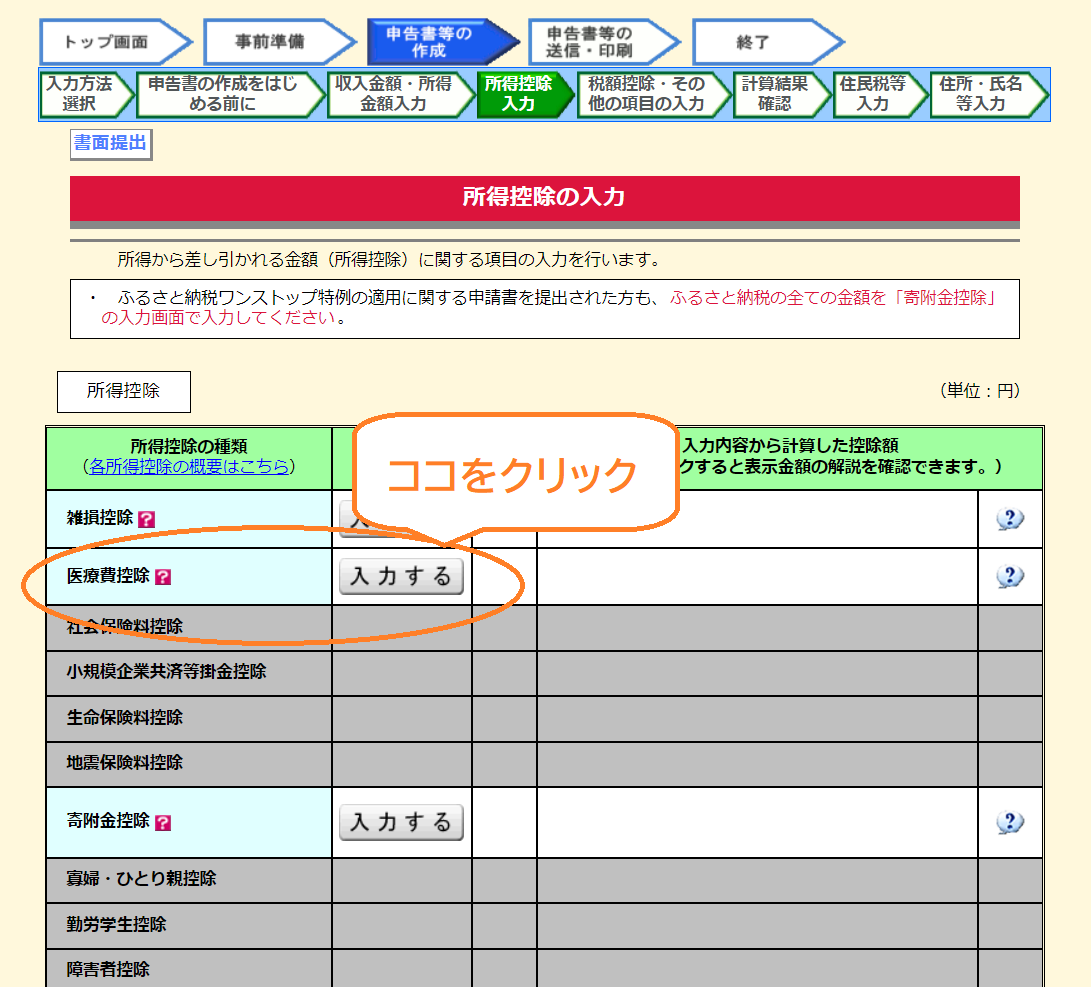Open the help balloon in the 雑損控除 row
Screen dimensions: 1091x987
tap(1010, 519)
